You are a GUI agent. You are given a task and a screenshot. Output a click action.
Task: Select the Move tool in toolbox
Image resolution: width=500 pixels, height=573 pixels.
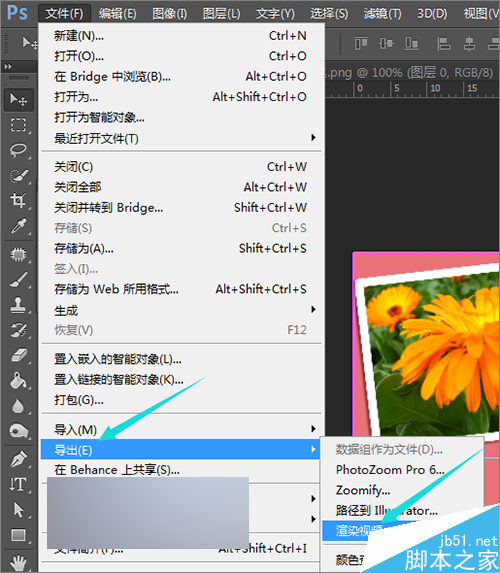[x=18, y=99]
